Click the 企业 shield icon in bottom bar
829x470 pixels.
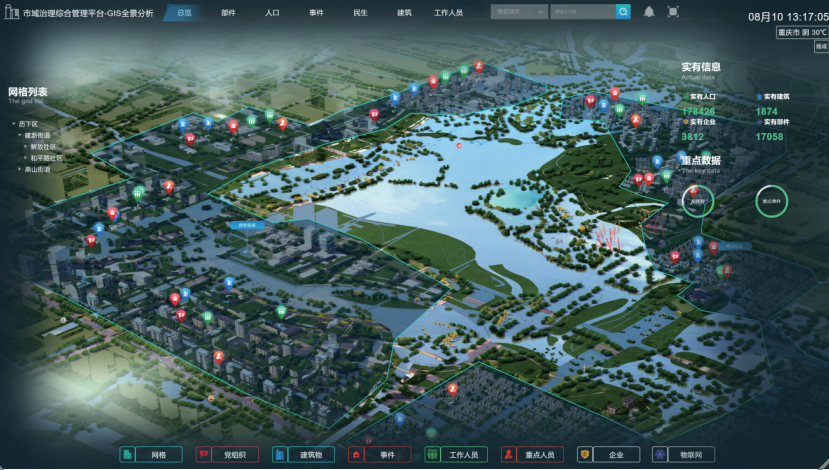pos(585,455)
